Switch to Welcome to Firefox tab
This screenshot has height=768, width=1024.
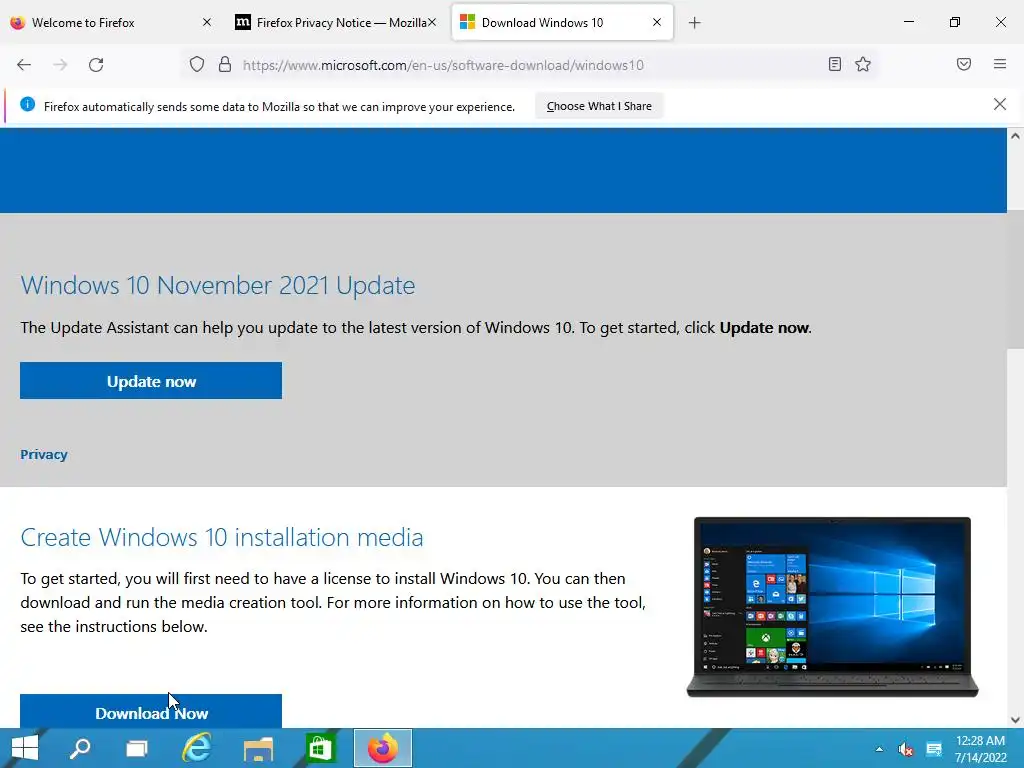click(109, 22)
